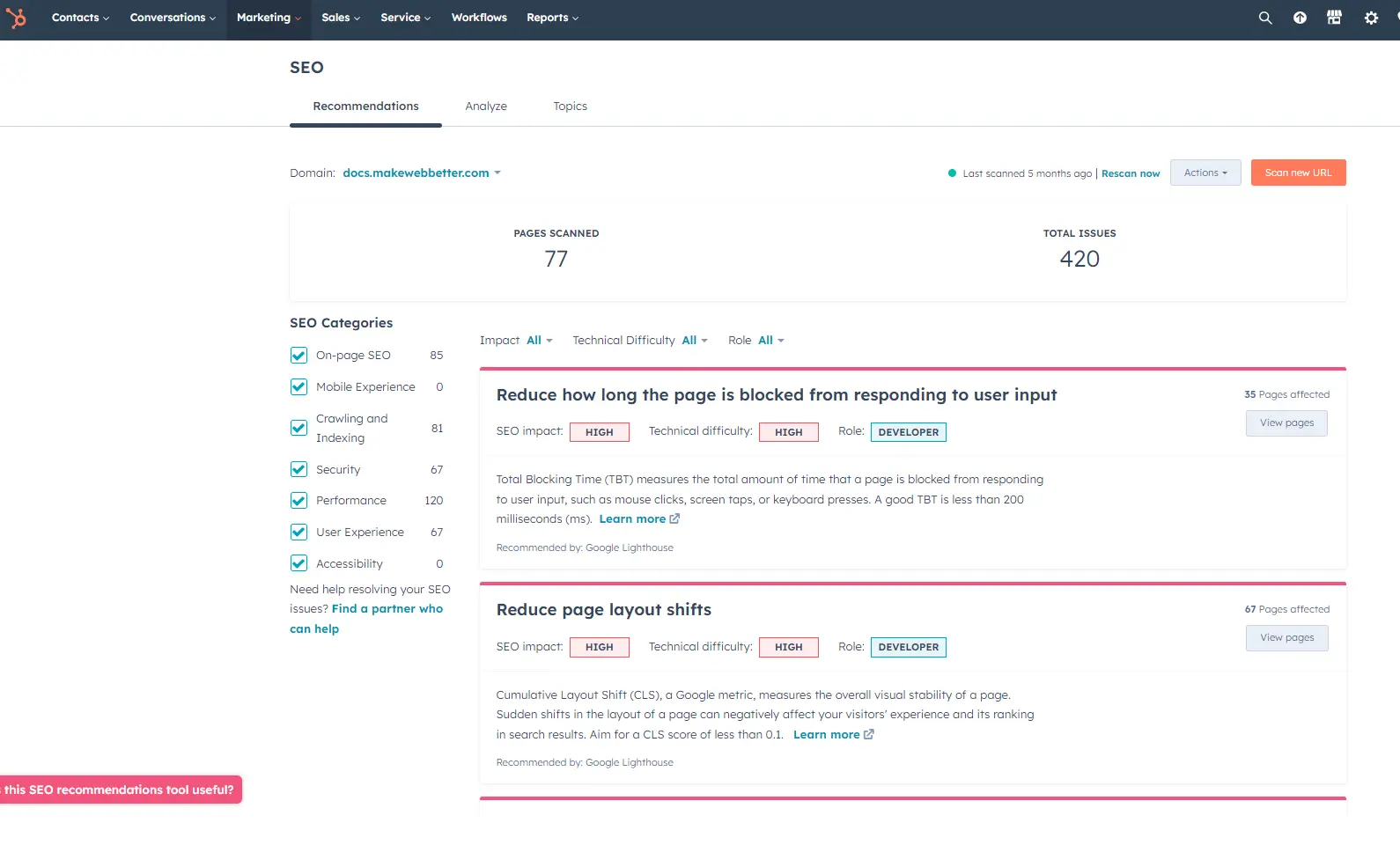Screen dimensions: 1400x867
Task: Open the Marketplace storefront icon
Action: coord(1334,18)
